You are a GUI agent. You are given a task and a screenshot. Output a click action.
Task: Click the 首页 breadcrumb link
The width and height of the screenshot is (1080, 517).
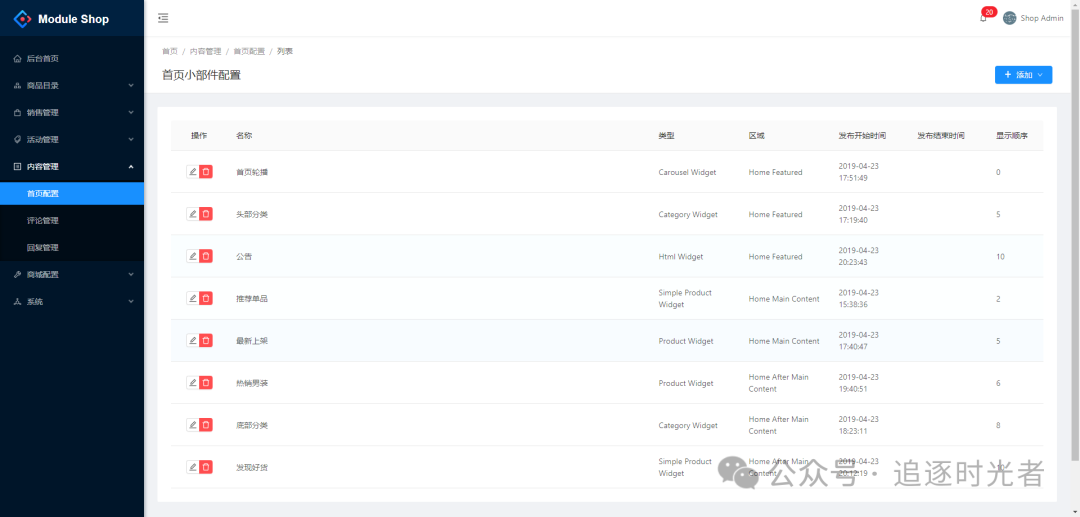click(x=169, y=51)
